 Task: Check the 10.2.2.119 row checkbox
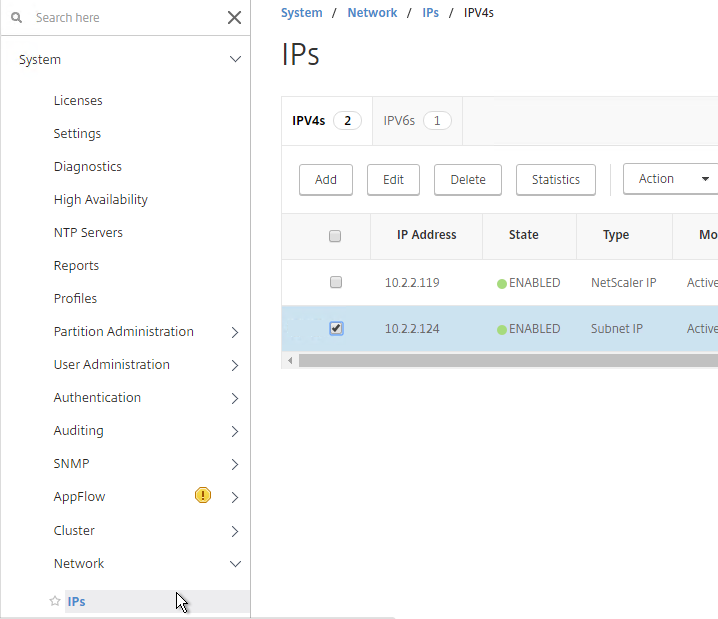coord(336,282)
